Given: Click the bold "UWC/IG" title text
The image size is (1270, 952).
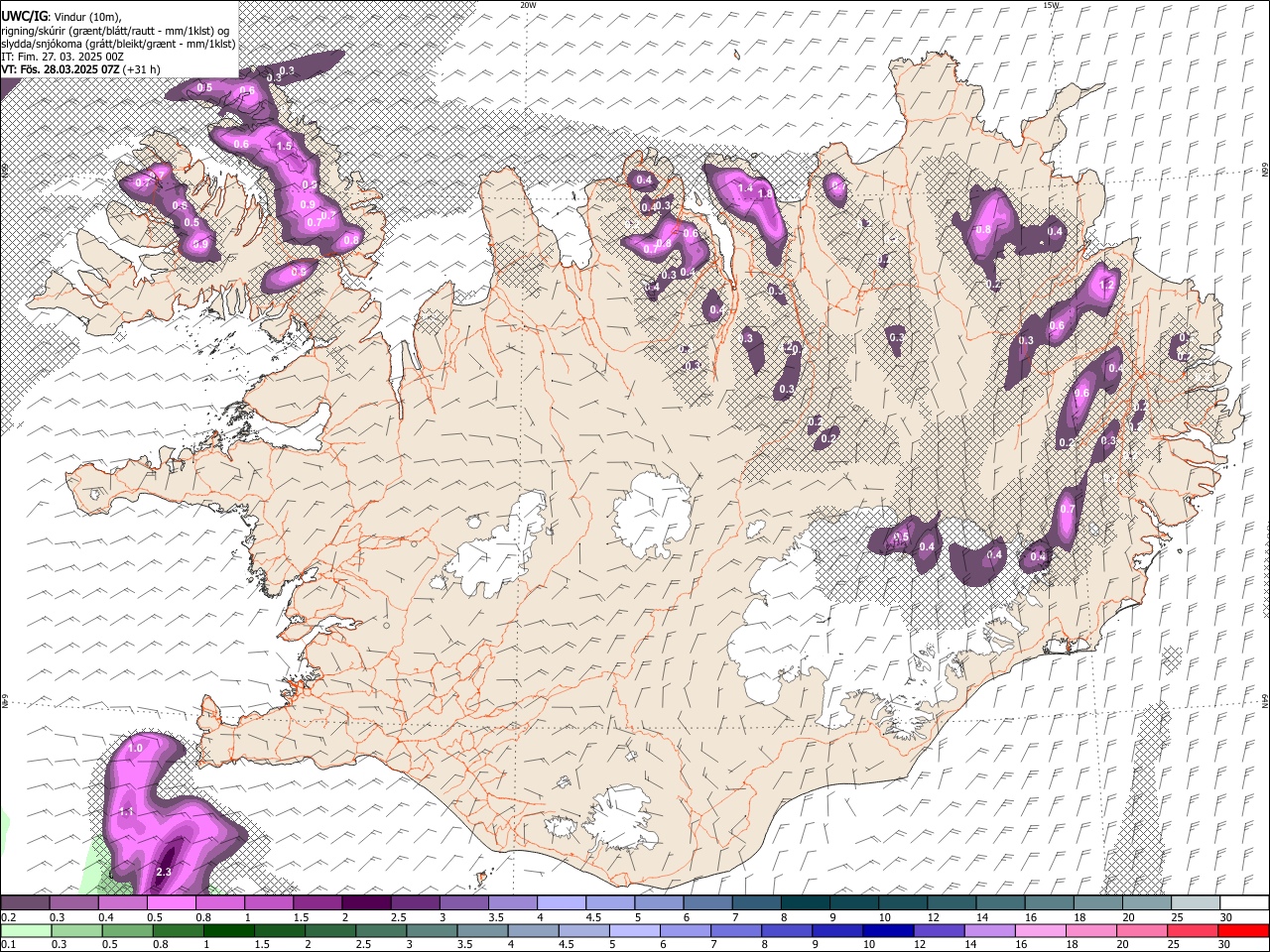Looking at the screenshot, I should 24,16.
